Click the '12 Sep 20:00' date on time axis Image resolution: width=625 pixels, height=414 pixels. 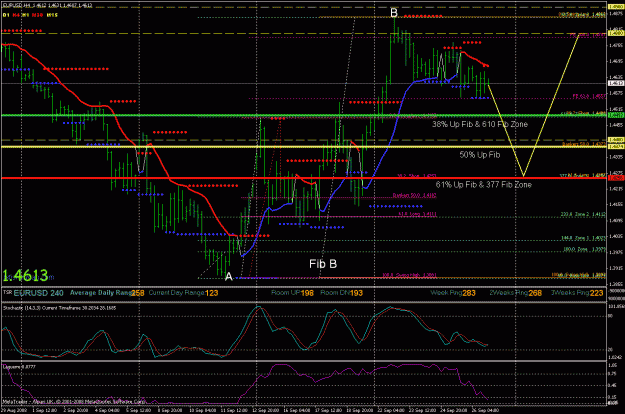(x=265, y=410)
